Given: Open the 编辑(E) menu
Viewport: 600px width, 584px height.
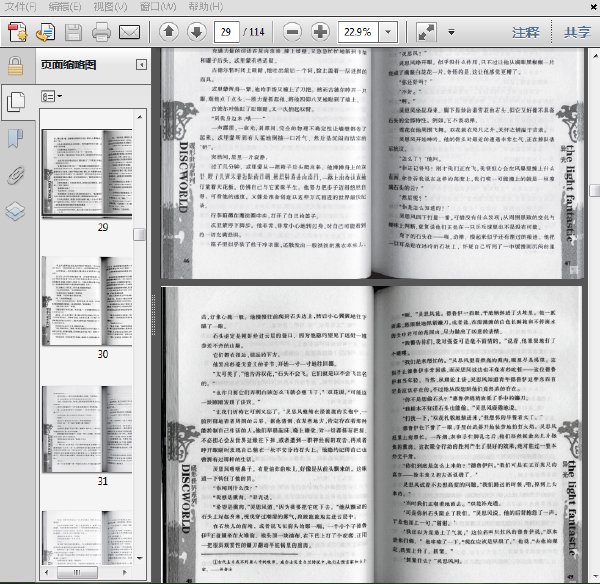Looking at the screenshot, I should (65, 7).
